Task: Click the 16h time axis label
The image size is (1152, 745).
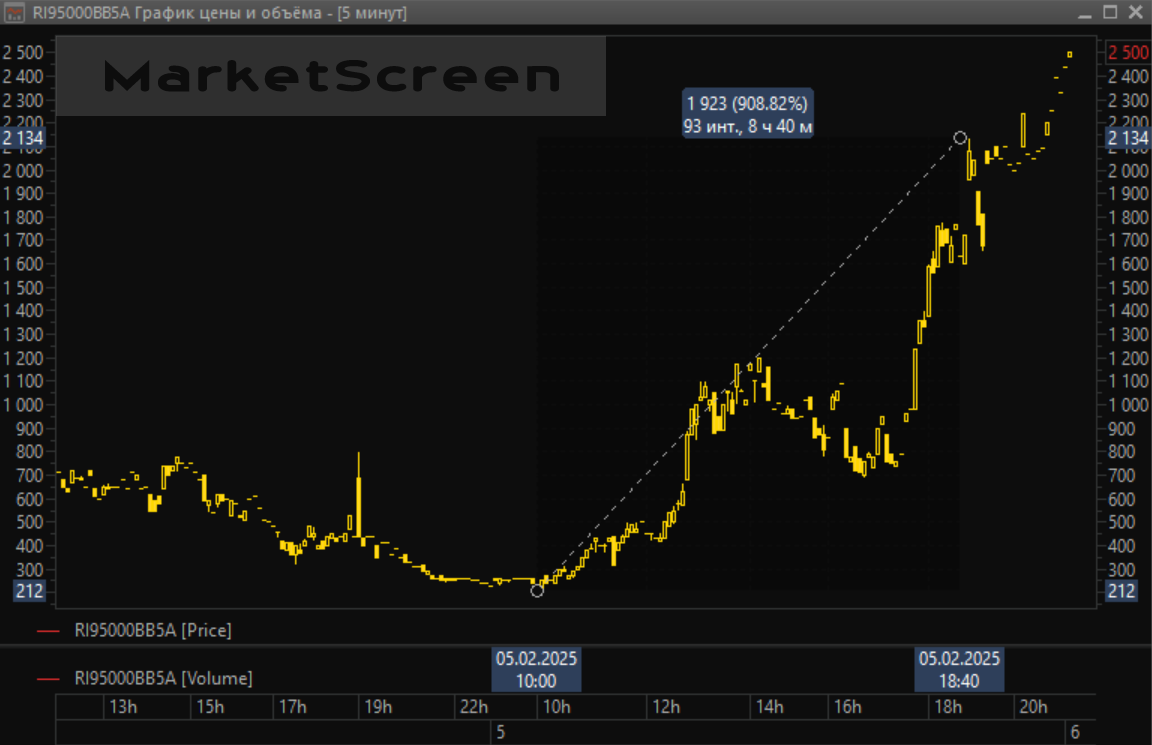Action: pos(847,707)
